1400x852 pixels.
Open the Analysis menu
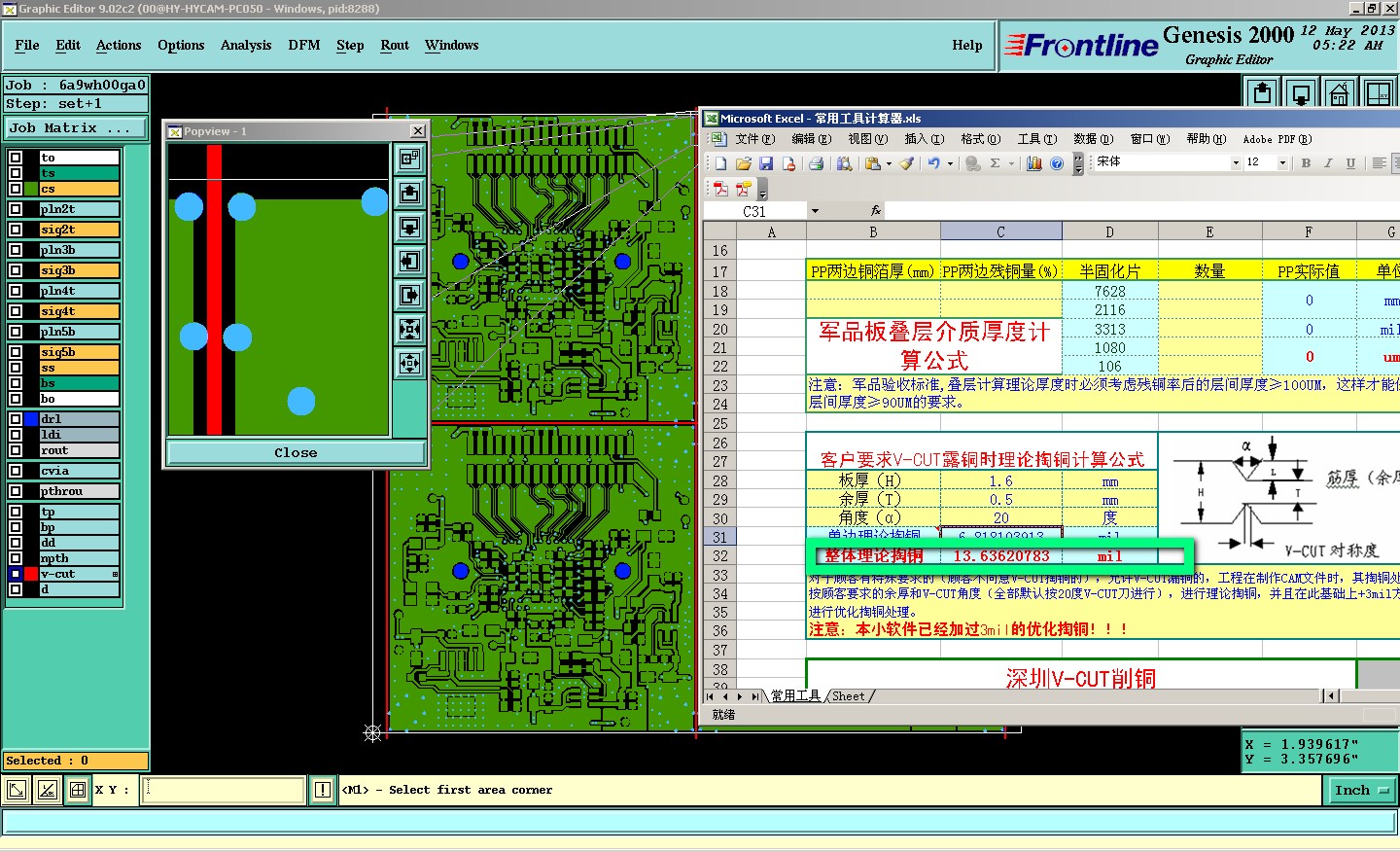[246, 45]
